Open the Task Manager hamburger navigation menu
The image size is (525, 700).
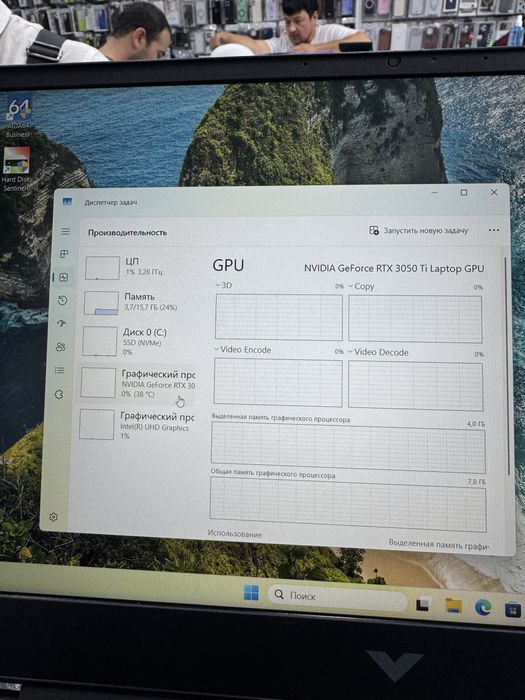[66, 231]
